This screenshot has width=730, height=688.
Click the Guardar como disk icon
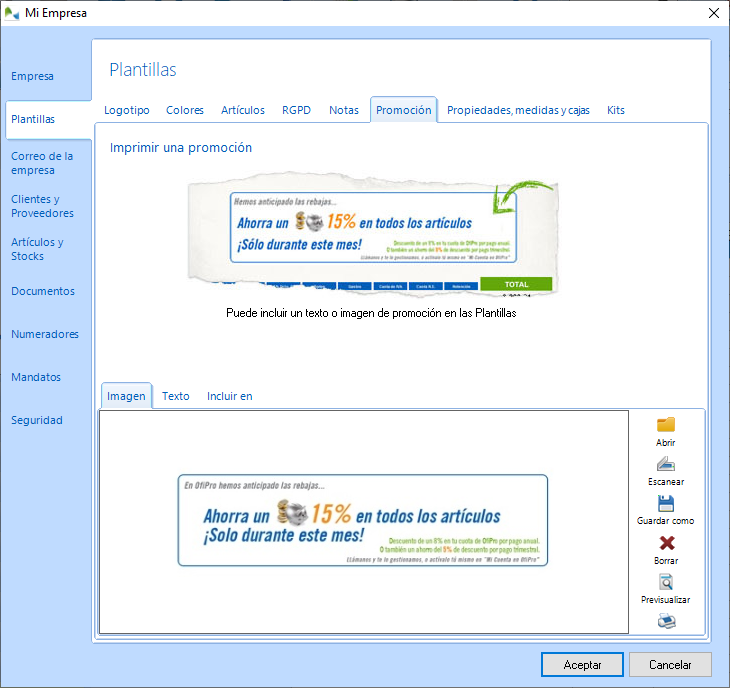pos(665,504)
